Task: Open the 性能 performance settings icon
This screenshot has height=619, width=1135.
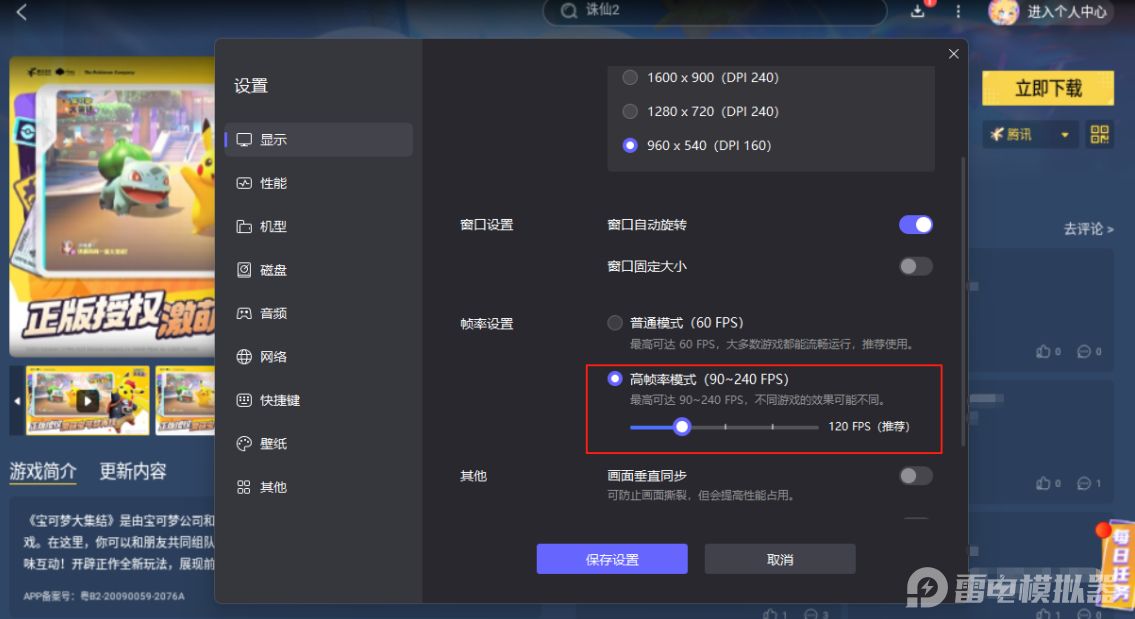Action: coord(244,183)
